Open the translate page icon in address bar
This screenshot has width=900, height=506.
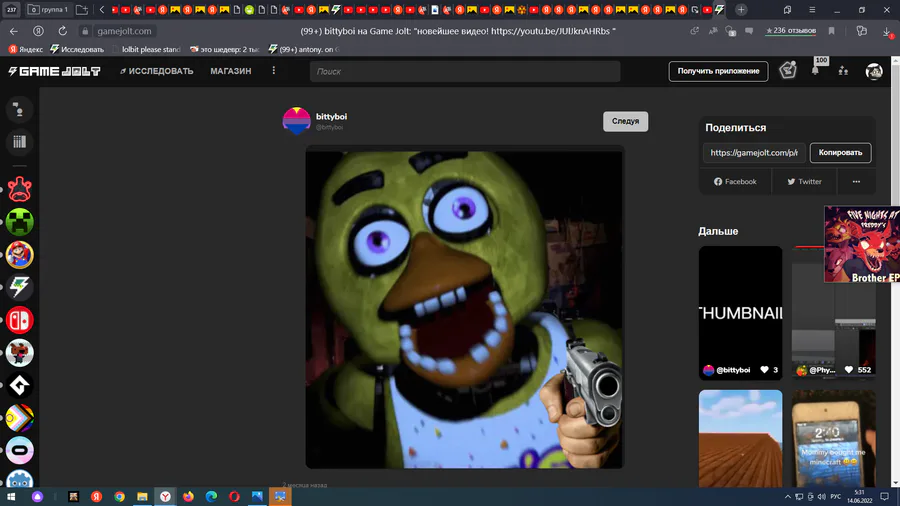713,31
